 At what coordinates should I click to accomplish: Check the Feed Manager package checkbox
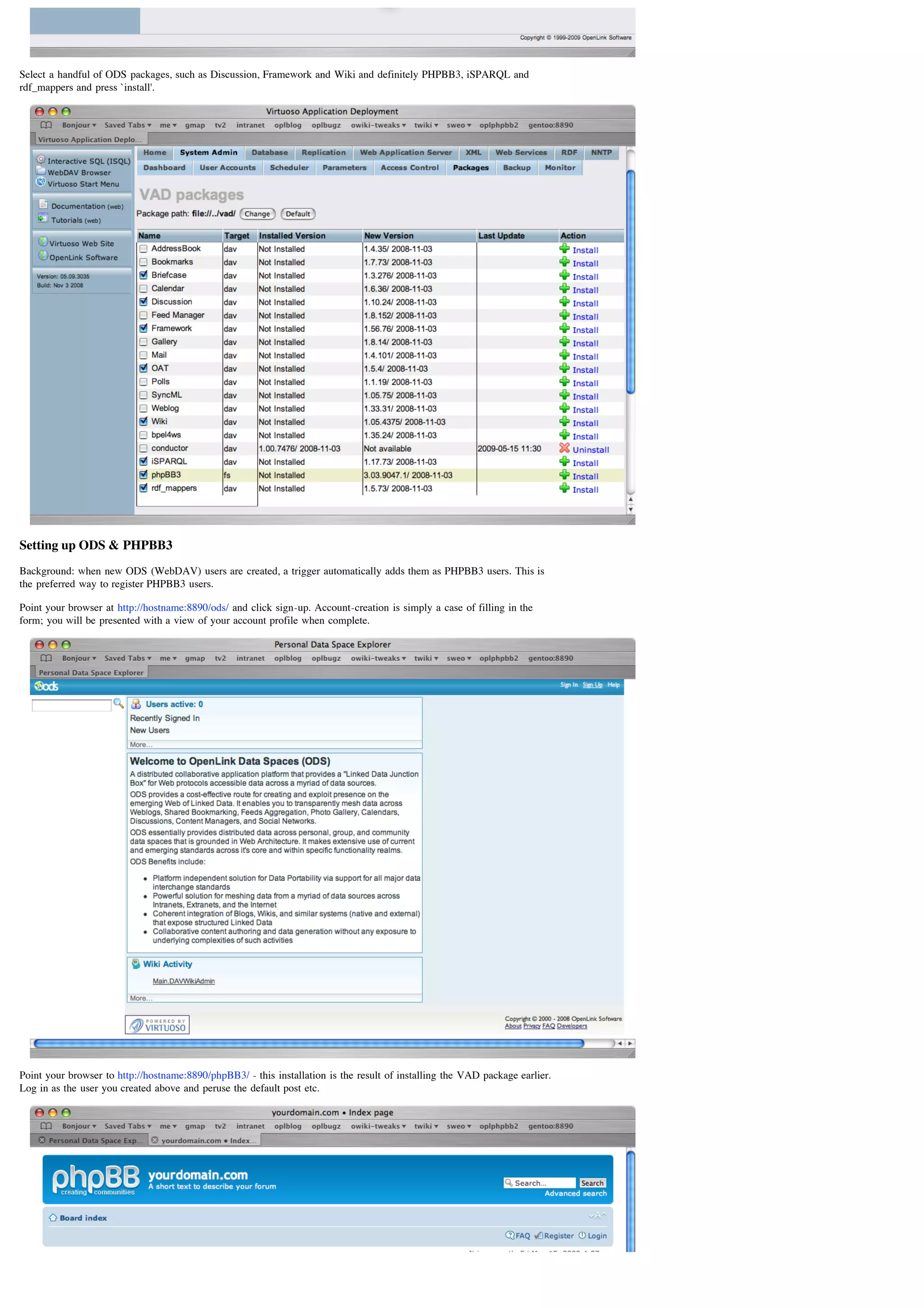143,315
